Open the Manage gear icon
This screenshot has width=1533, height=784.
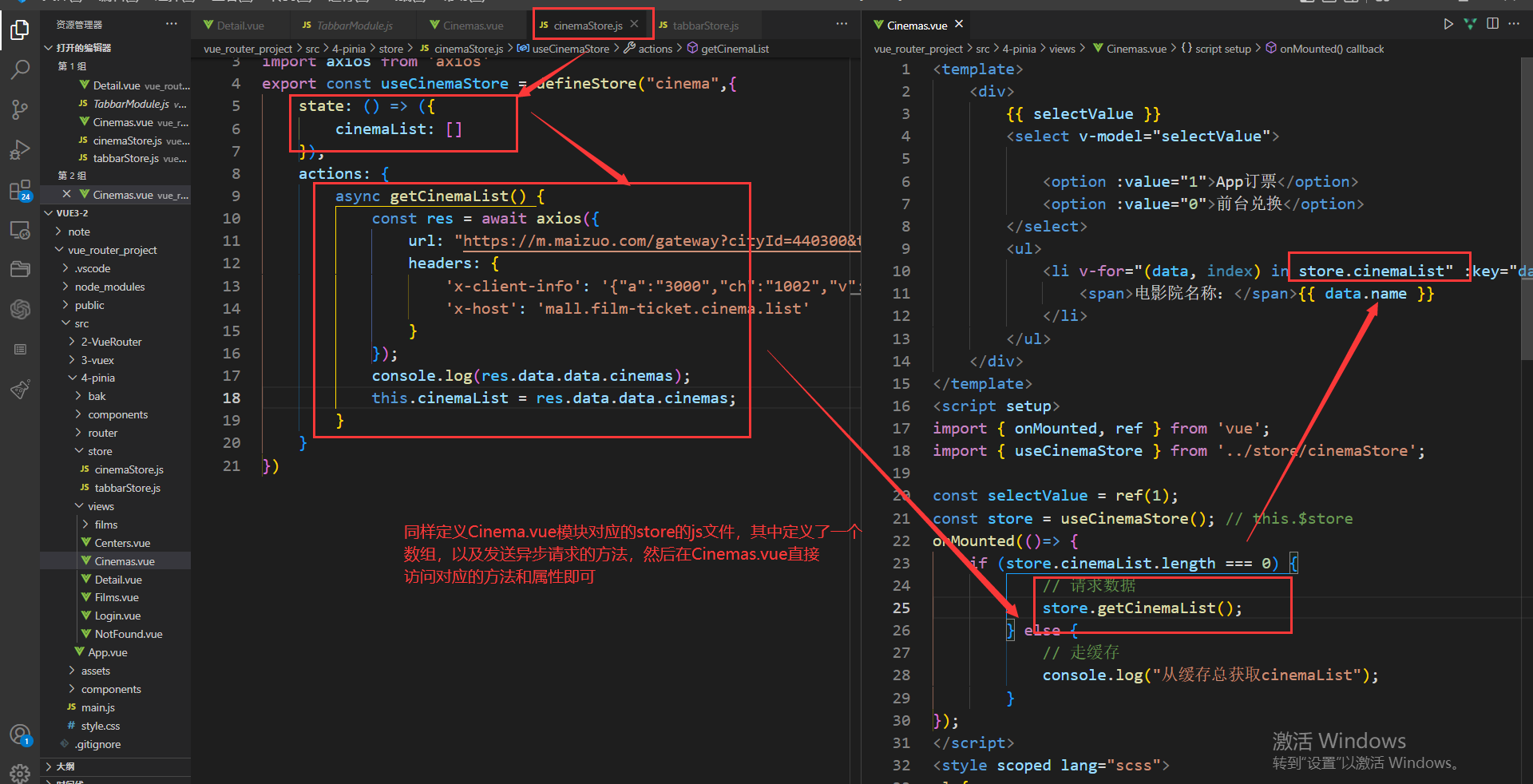coord(20,773)
